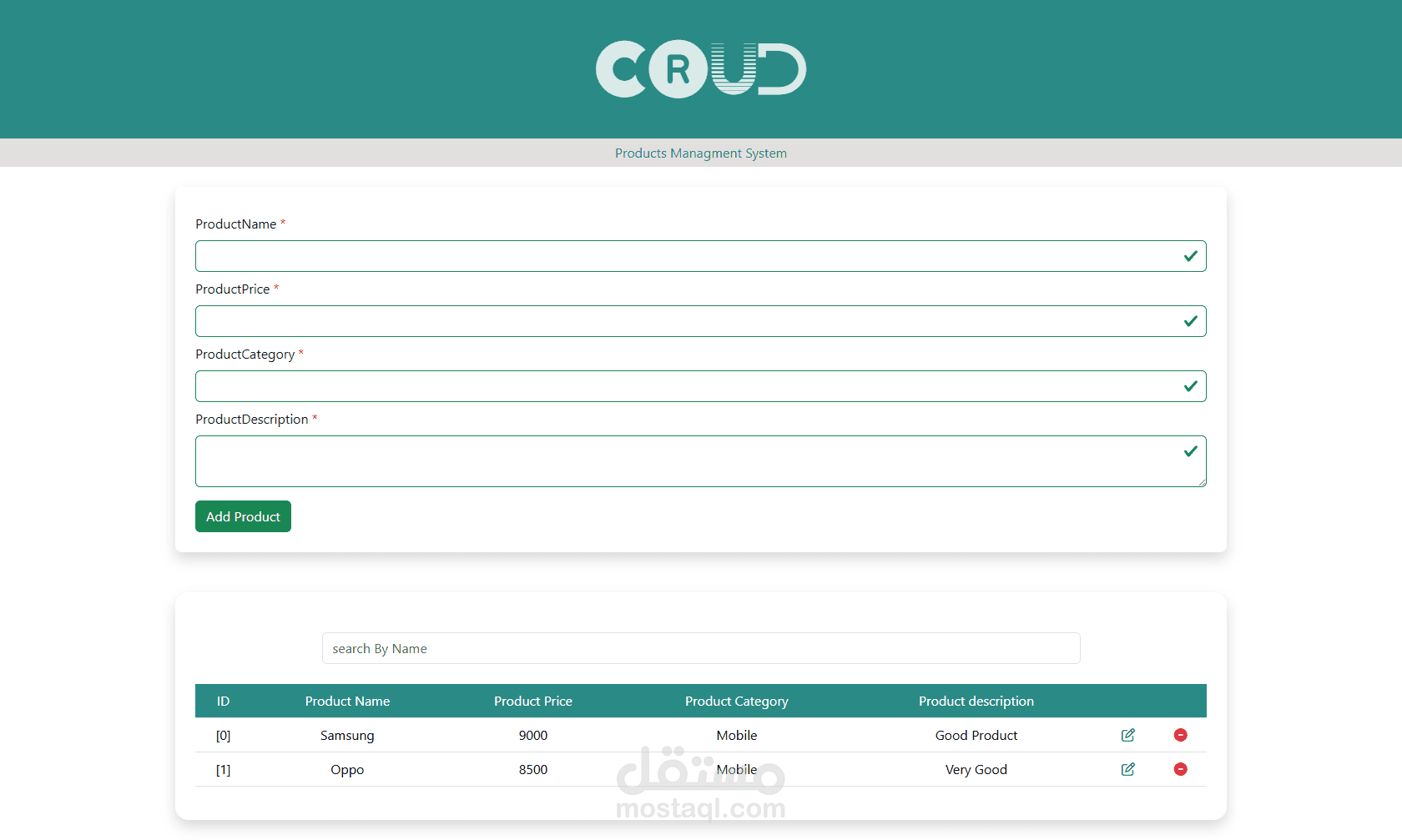The width and height of the screenshot is (1402, 840).
Task: Select the Samsung name cell
Action: coord(347,736)
